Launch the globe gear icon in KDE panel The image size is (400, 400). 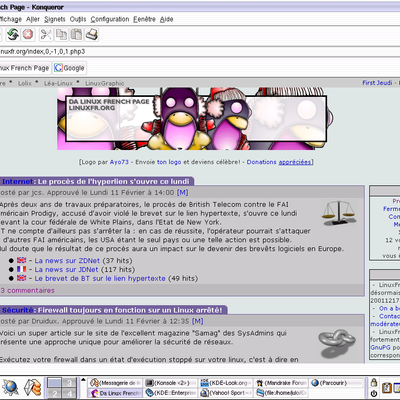coord(11,387)
